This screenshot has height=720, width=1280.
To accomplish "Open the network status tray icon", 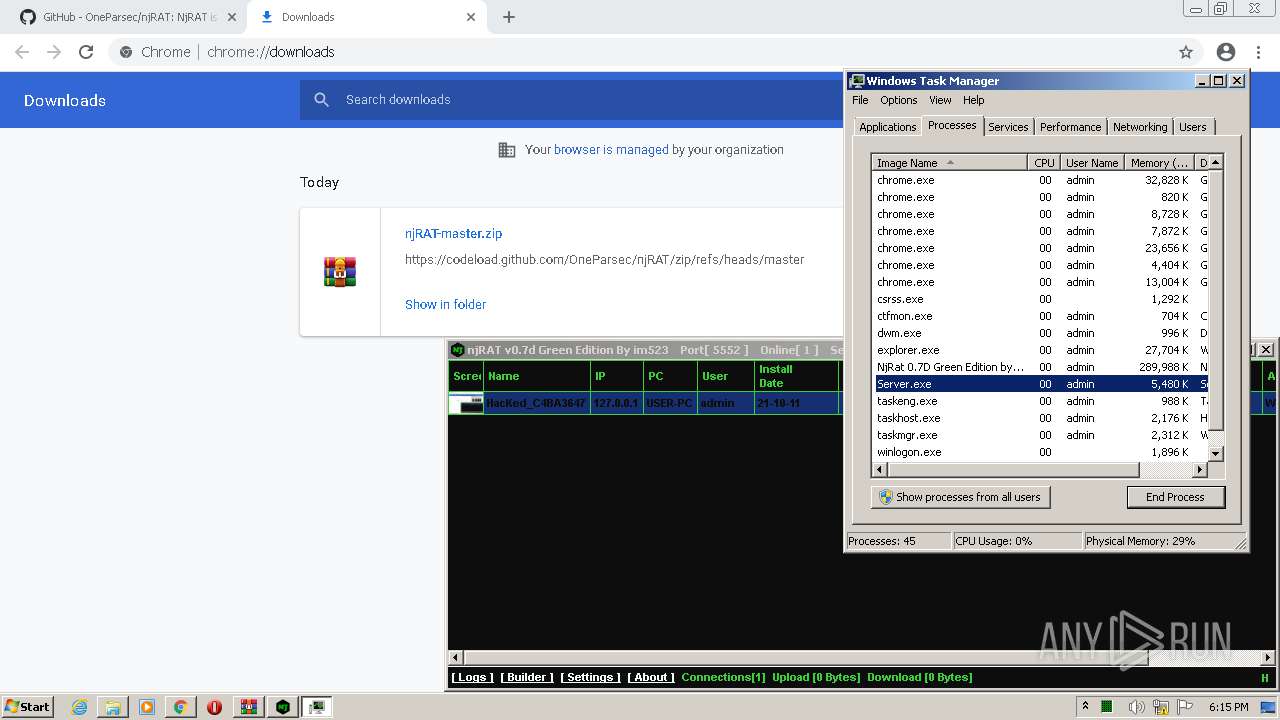I will coord(1161,707).
